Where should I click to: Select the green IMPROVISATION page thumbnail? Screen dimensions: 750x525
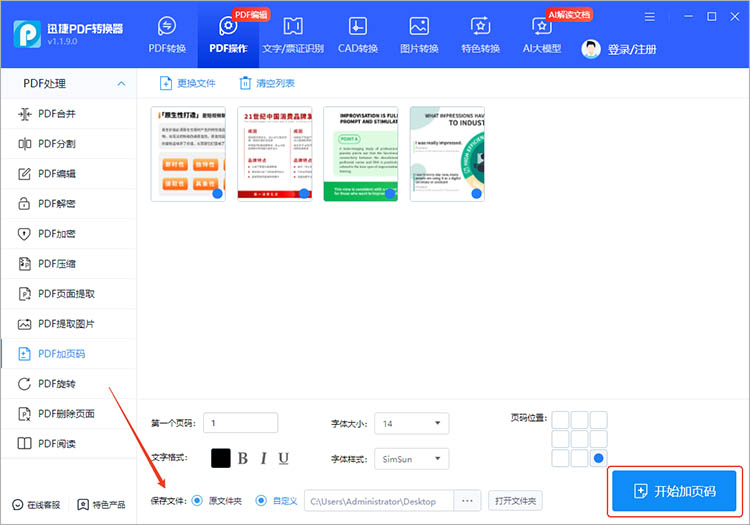[361, 153]
